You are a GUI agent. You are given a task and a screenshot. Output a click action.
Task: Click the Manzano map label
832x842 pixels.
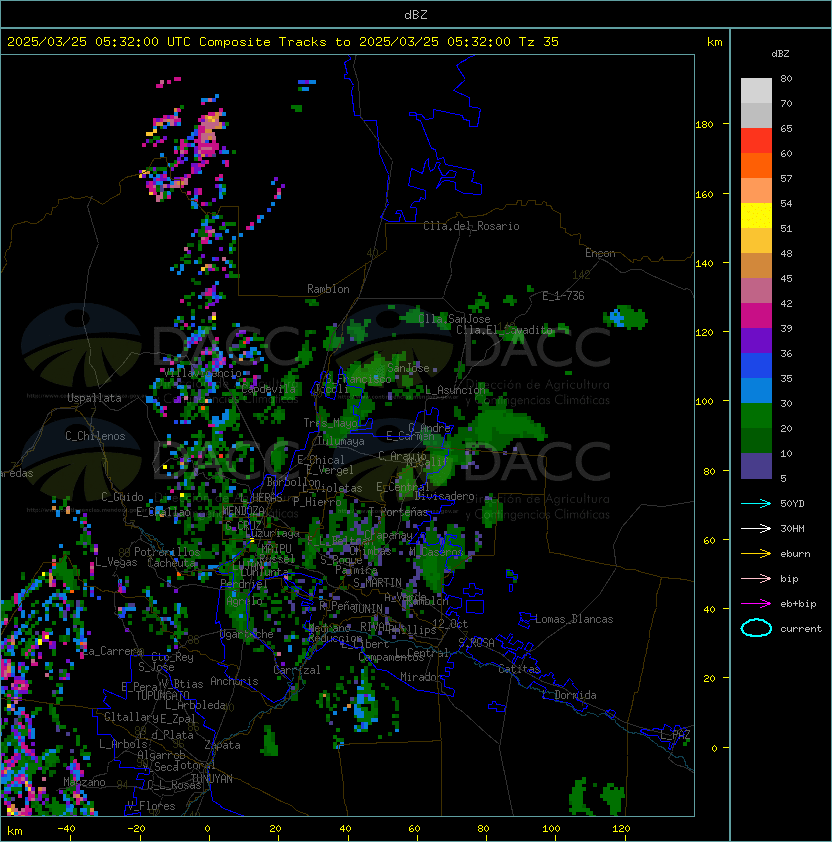click(84, 782)
